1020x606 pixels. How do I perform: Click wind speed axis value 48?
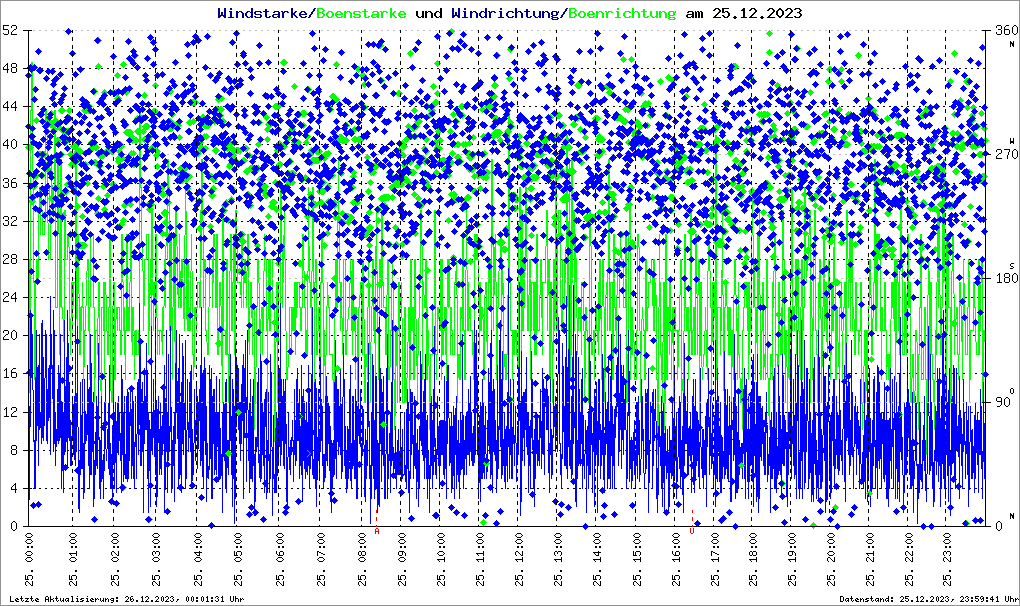[x=9, y=68]
